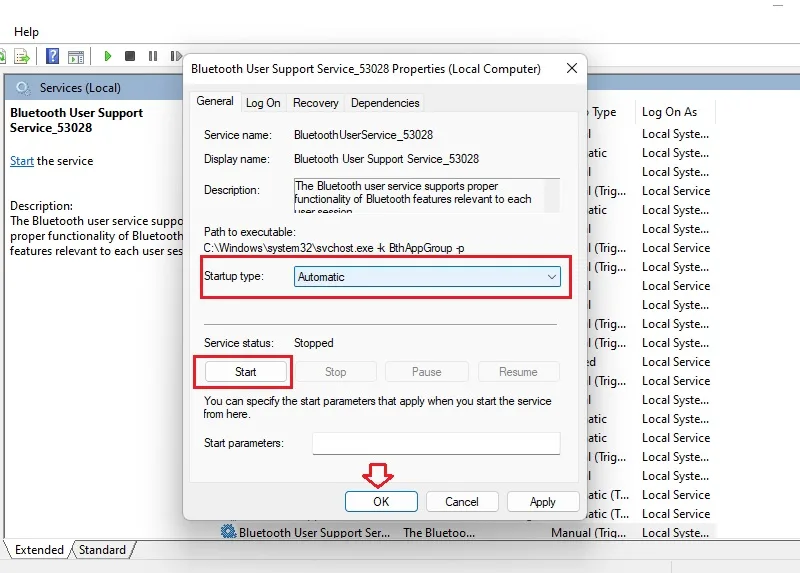Click the Description box scrollbar
The height and width of the screenshot is (573, 800).
pos(552,195)
